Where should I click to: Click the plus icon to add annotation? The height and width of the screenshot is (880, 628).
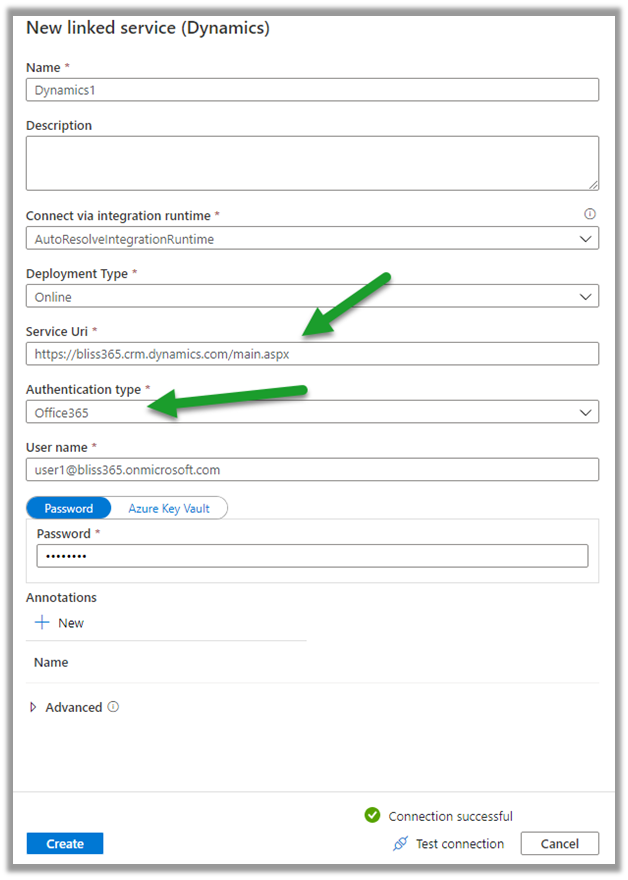(42, 622)
